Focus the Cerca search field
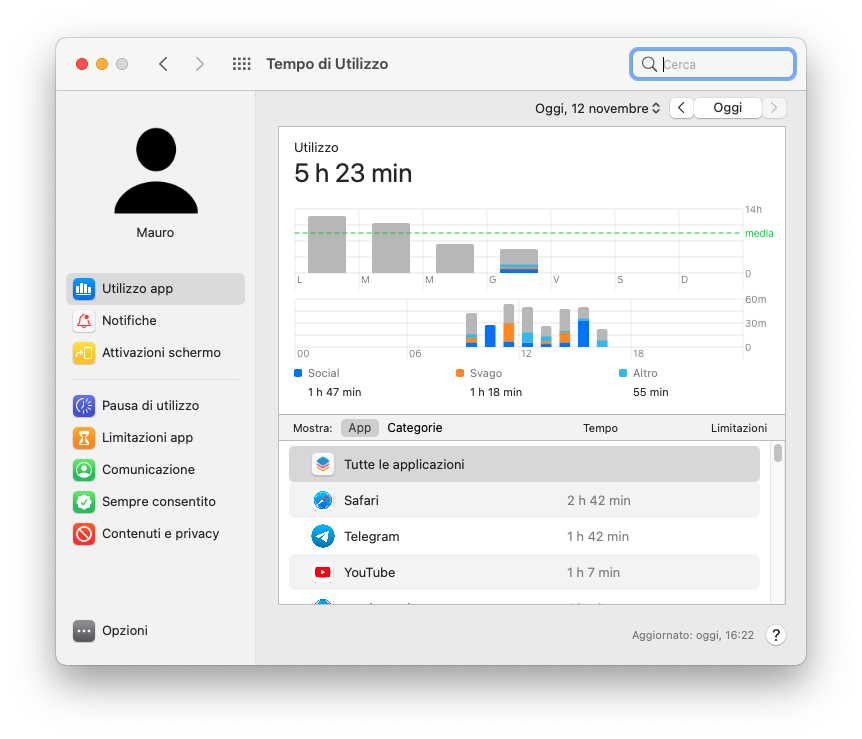Viewport: 862px width, 739px height. [x=713, y=64]
